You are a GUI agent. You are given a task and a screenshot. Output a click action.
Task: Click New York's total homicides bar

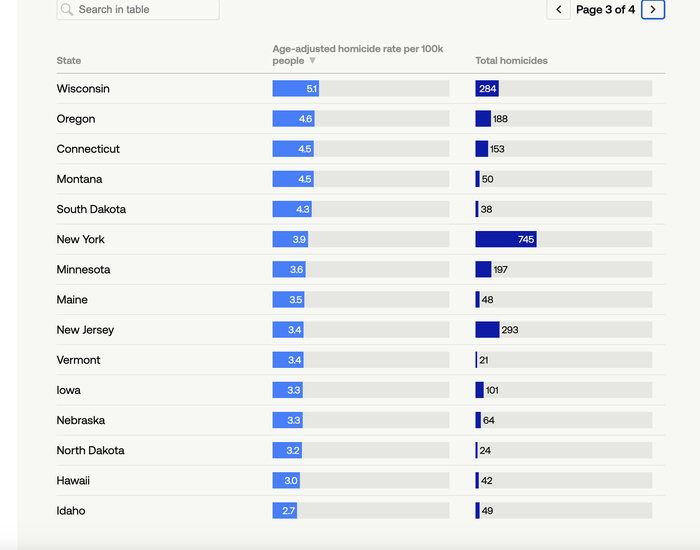505,240
